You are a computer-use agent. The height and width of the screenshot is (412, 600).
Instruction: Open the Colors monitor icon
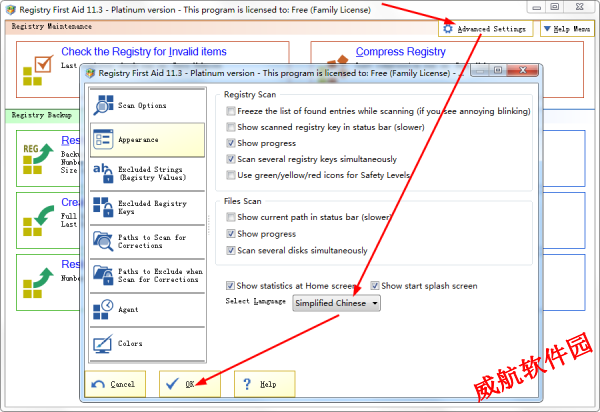click(x=103, y=344)
